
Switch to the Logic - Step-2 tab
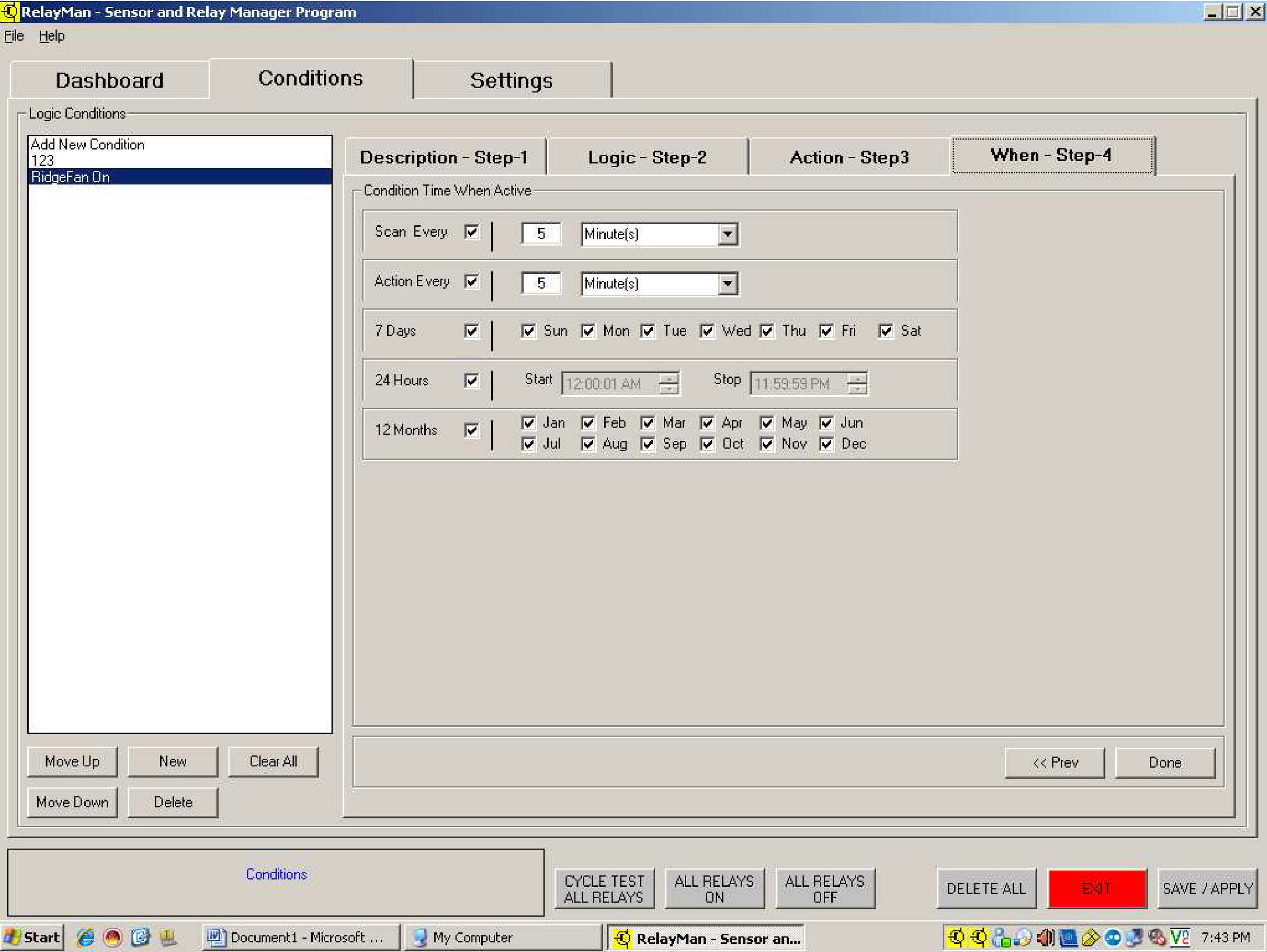coord(647,157)
